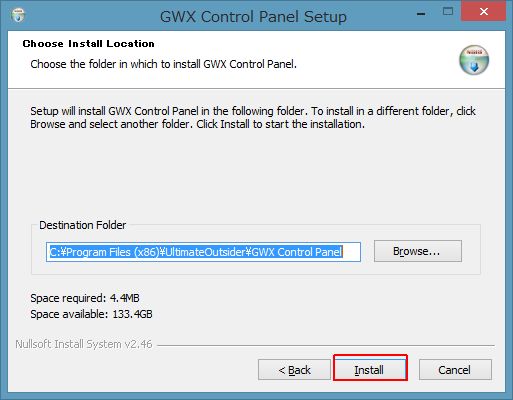This screenshot has height=400, width=513.
Task: Click the GWX Control Panel Setup title text
Action: [x=253, y=17]
